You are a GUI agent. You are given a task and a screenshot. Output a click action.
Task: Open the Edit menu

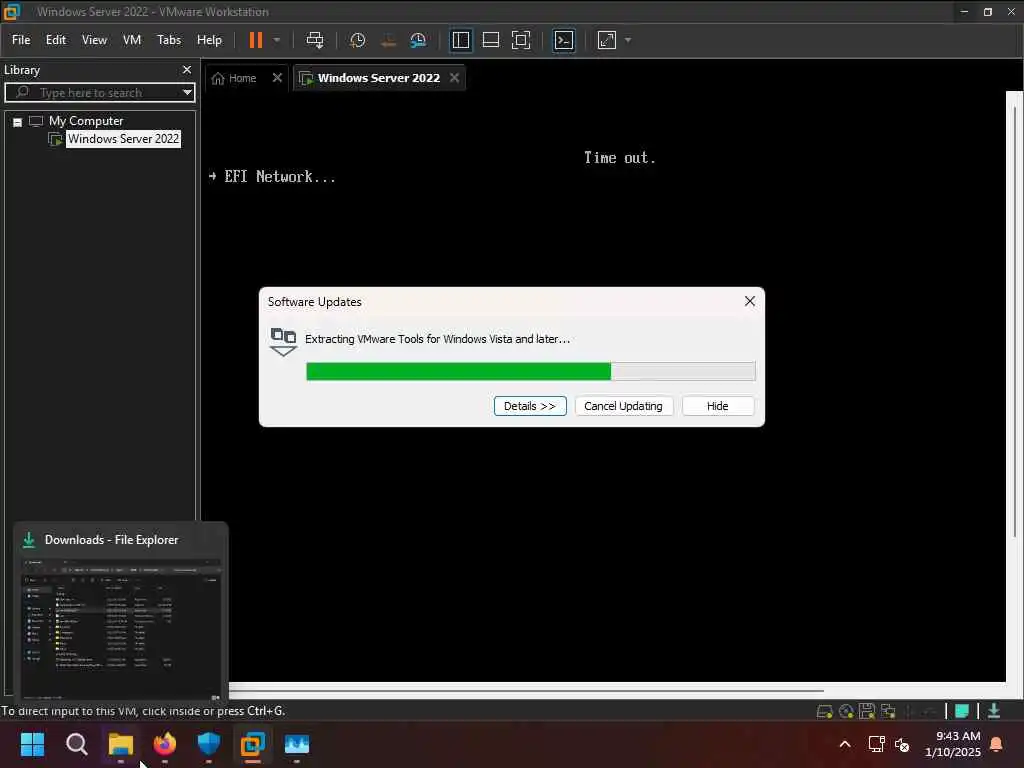click(x=56, y=40)
